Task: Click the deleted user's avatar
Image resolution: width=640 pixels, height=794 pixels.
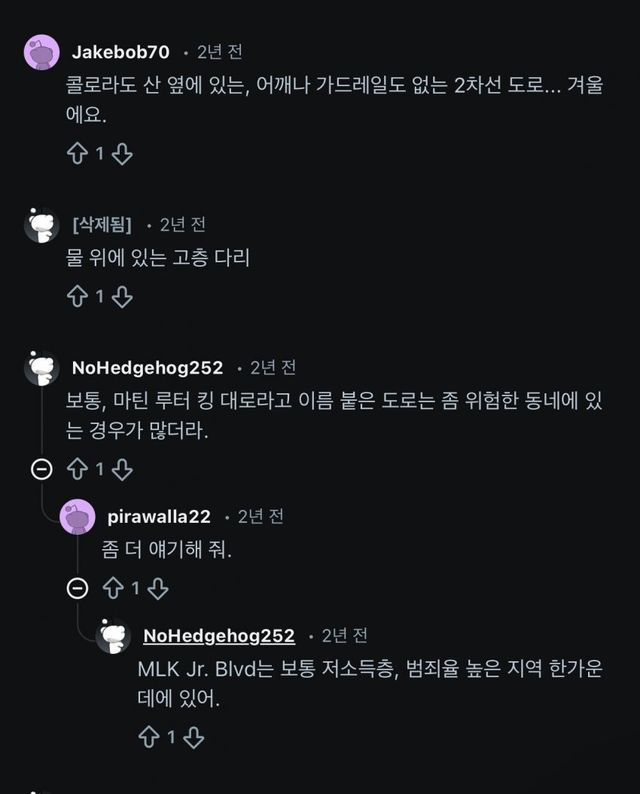Action: pos(41,225)
